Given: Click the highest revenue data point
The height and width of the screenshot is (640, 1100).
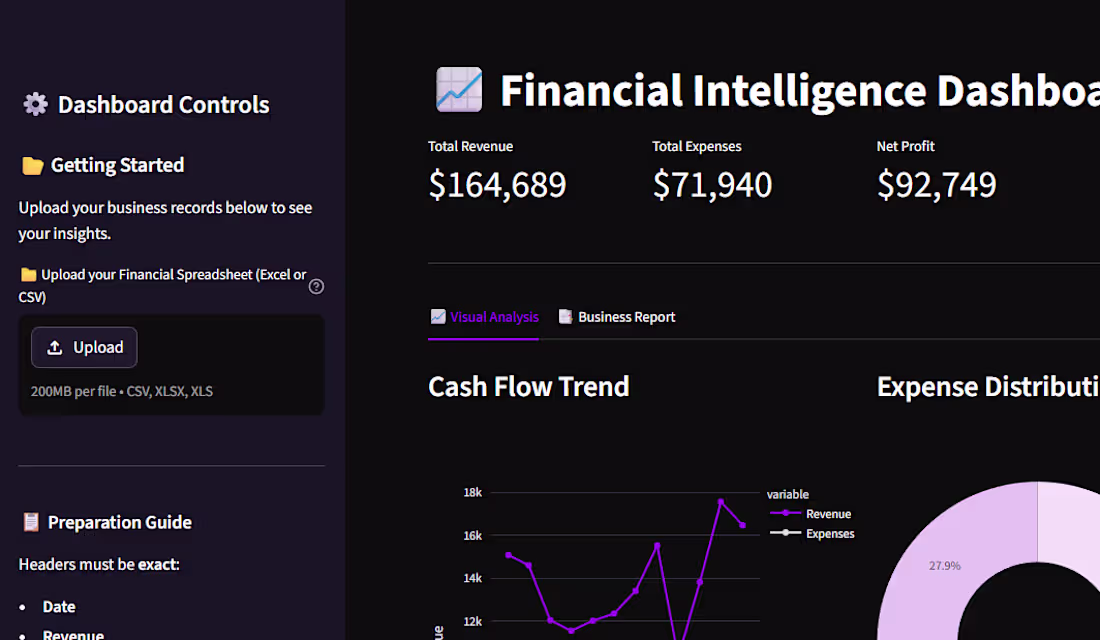Looking at the screenshot, I should pos(720,502).
